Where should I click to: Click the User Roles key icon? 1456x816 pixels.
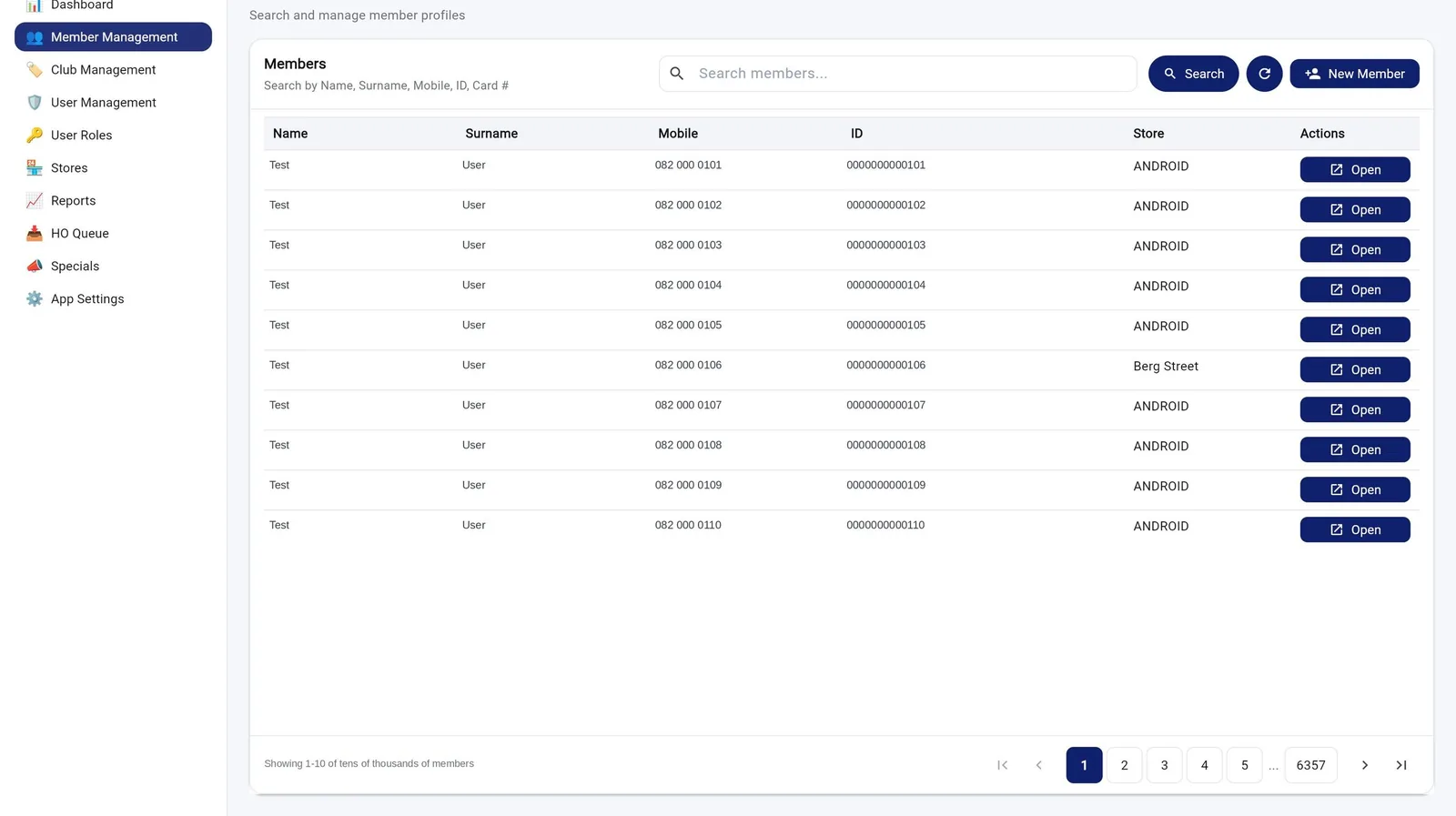click(35, 136)
